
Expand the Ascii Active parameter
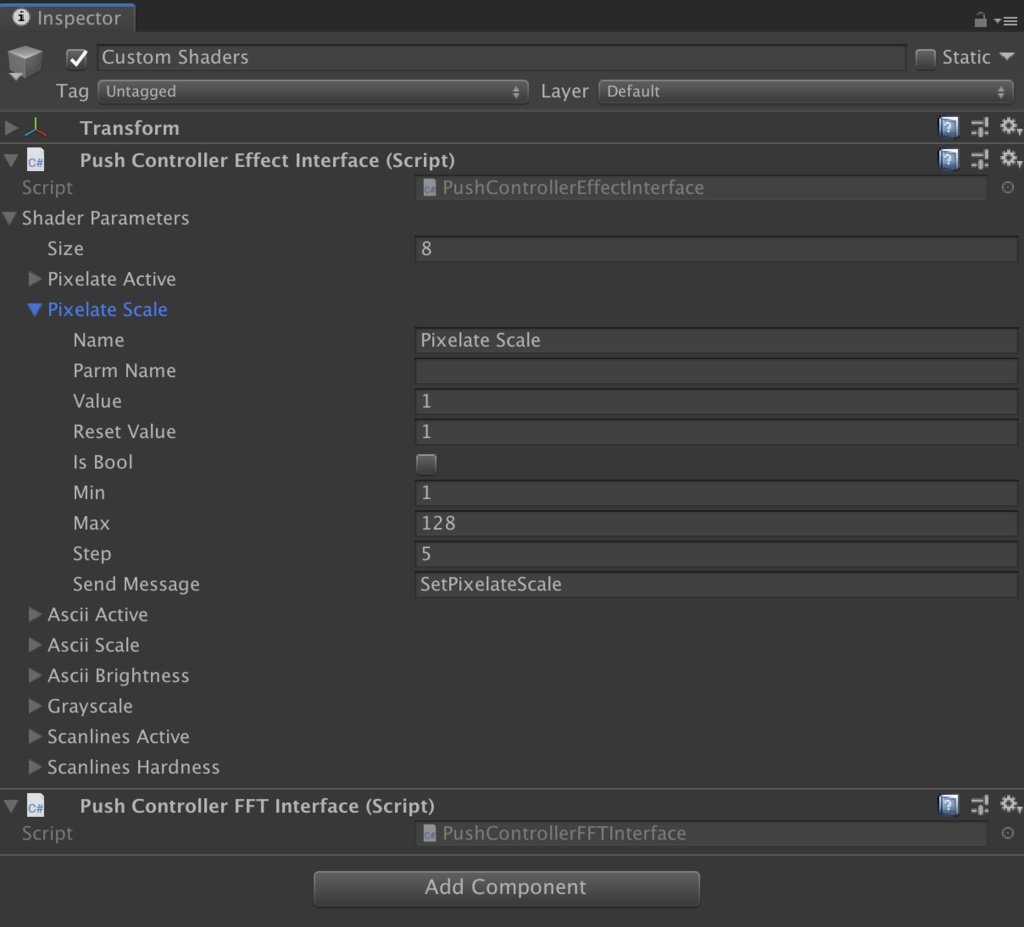tap(35, 614)
